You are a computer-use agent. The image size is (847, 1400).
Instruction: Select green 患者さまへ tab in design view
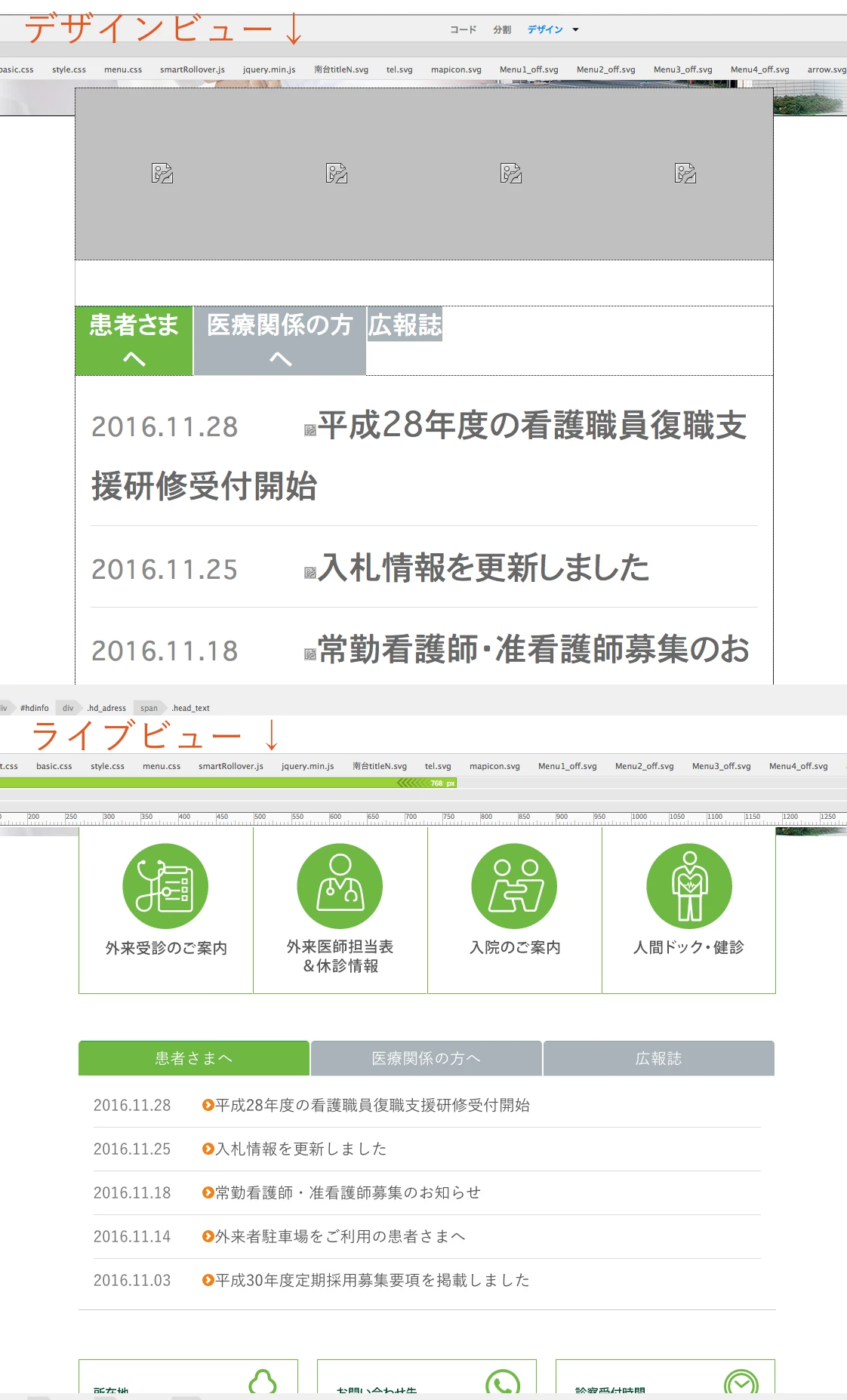pos(134,340)
